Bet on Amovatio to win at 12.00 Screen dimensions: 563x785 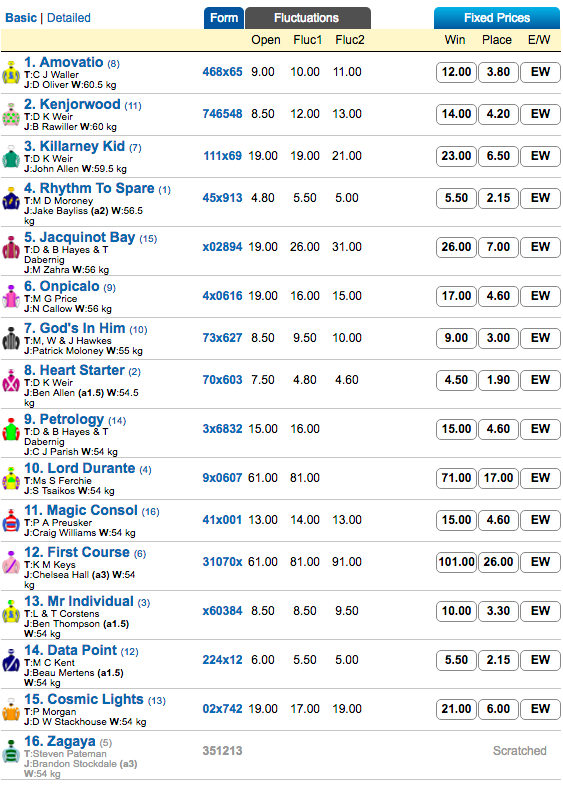[456, 72]
